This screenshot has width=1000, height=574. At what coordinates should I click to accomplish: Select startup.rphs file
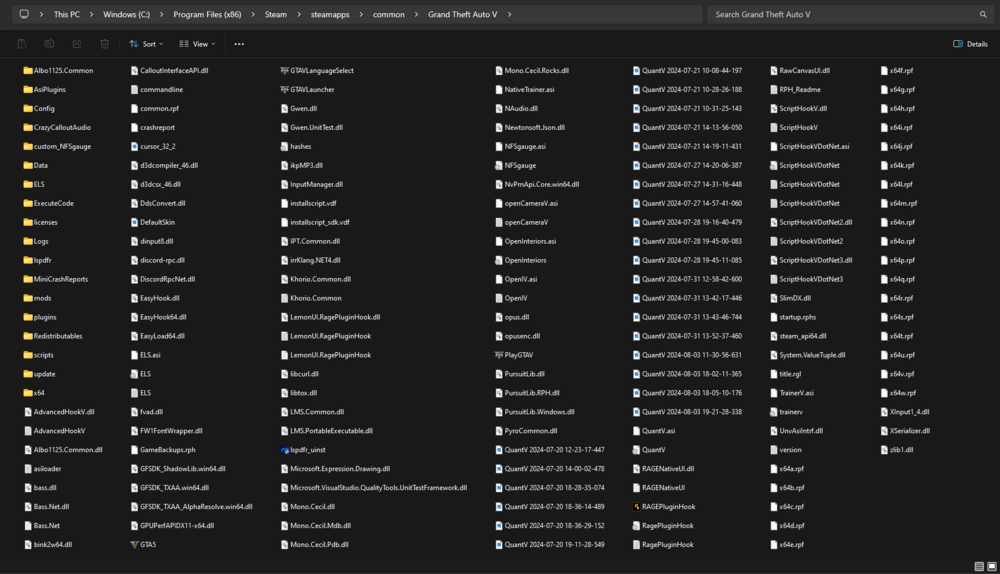click(x=793, y=317)
